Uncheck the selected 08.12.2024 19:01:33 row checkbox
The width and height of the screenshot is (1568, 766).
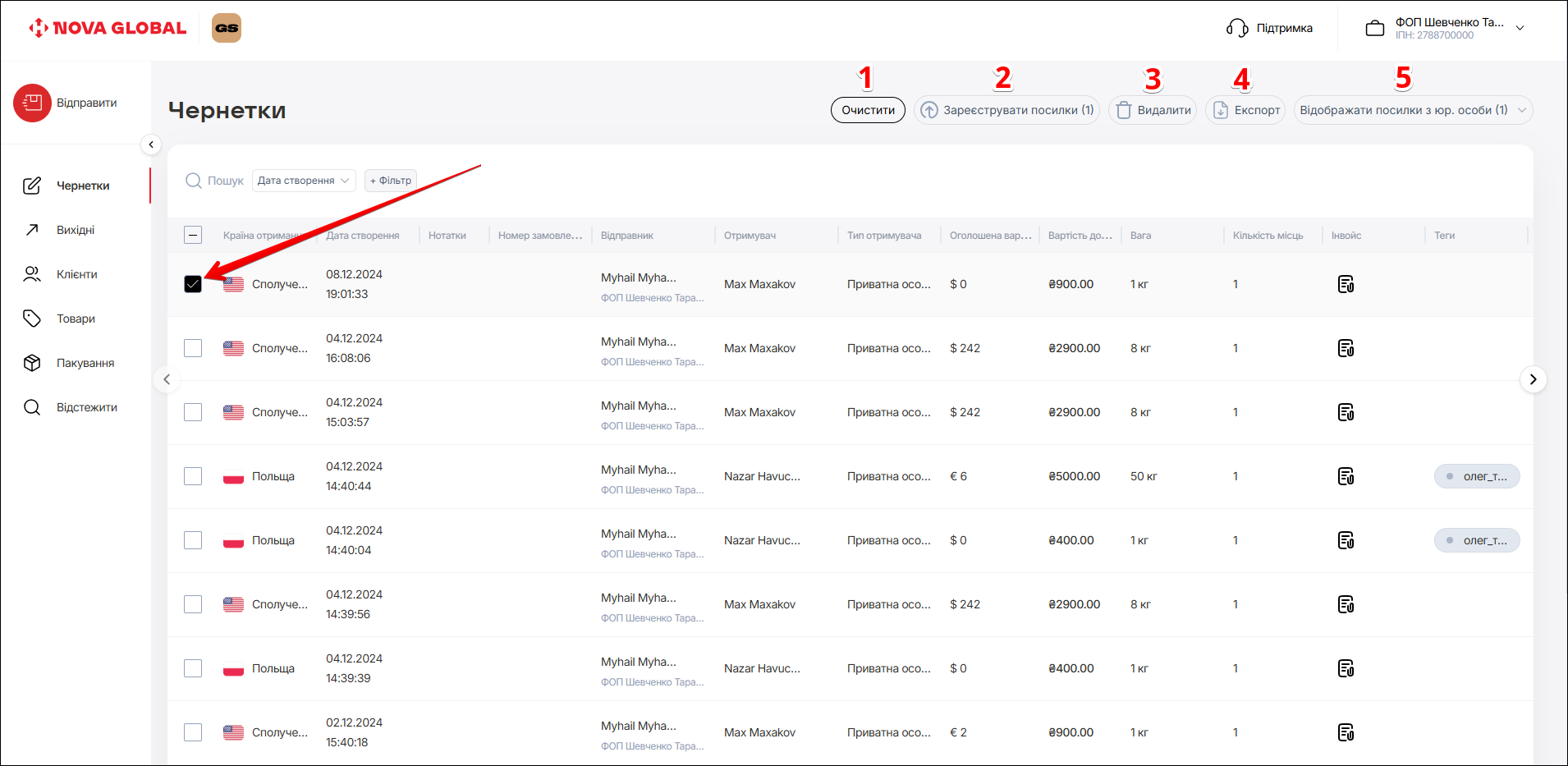[193, 284]
